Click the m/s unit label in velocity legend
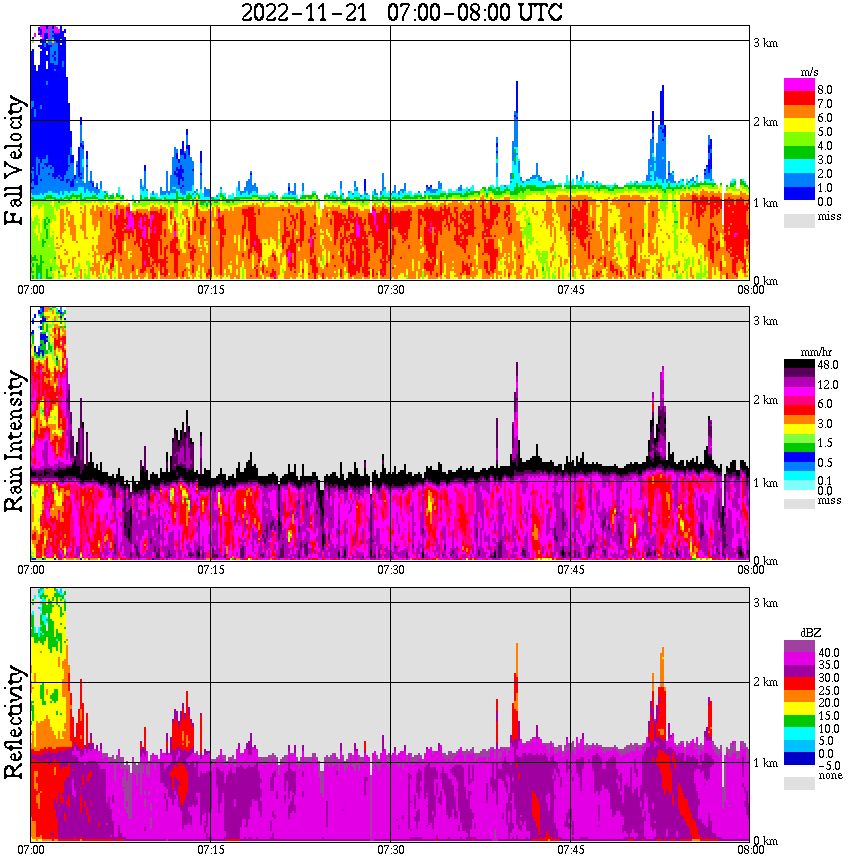Viewport: 850px width, 868px height. (x=809, y=73)
